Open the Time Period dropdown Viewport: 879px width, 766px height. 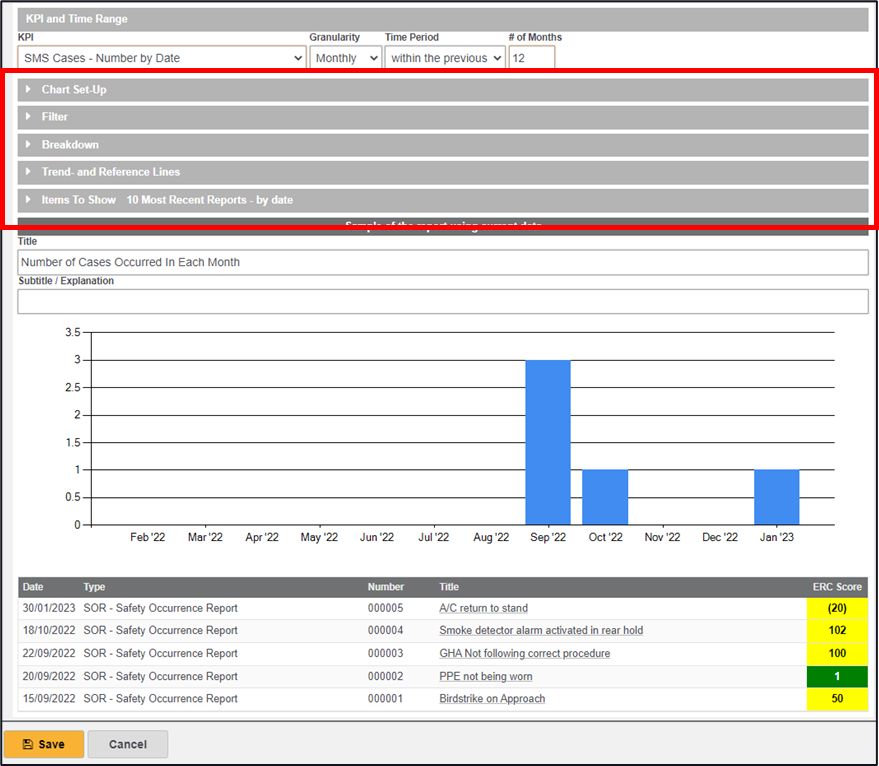445,58
